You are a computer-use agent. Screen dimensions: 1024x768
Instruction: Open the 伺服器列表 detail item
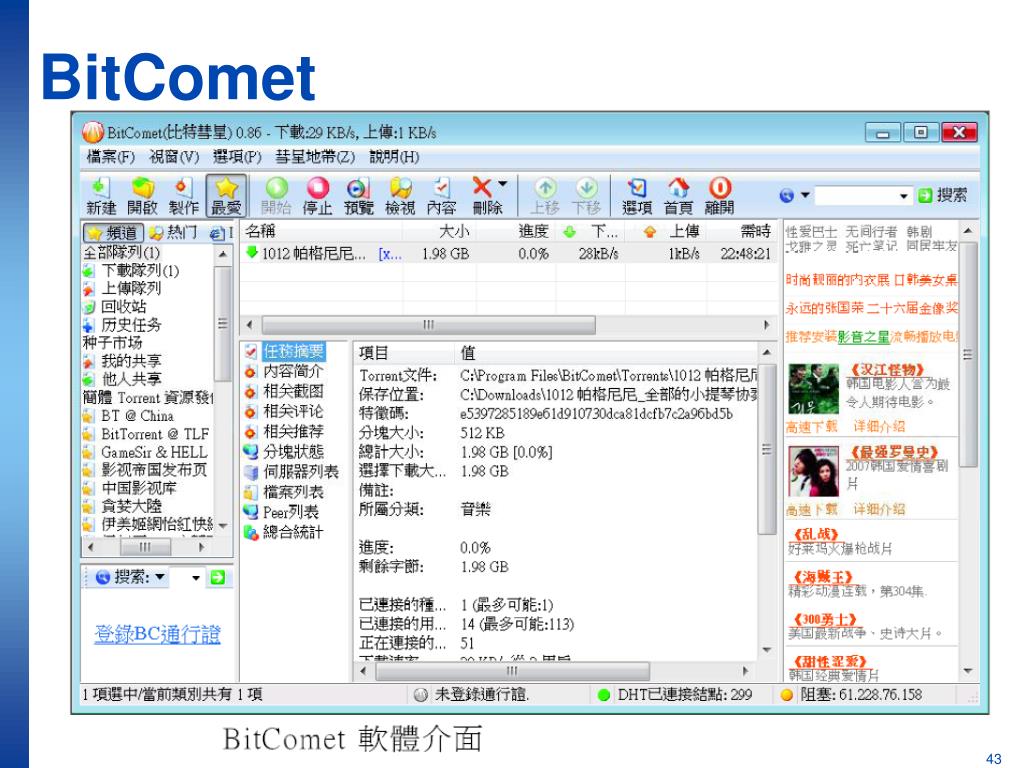pos(301,472)
